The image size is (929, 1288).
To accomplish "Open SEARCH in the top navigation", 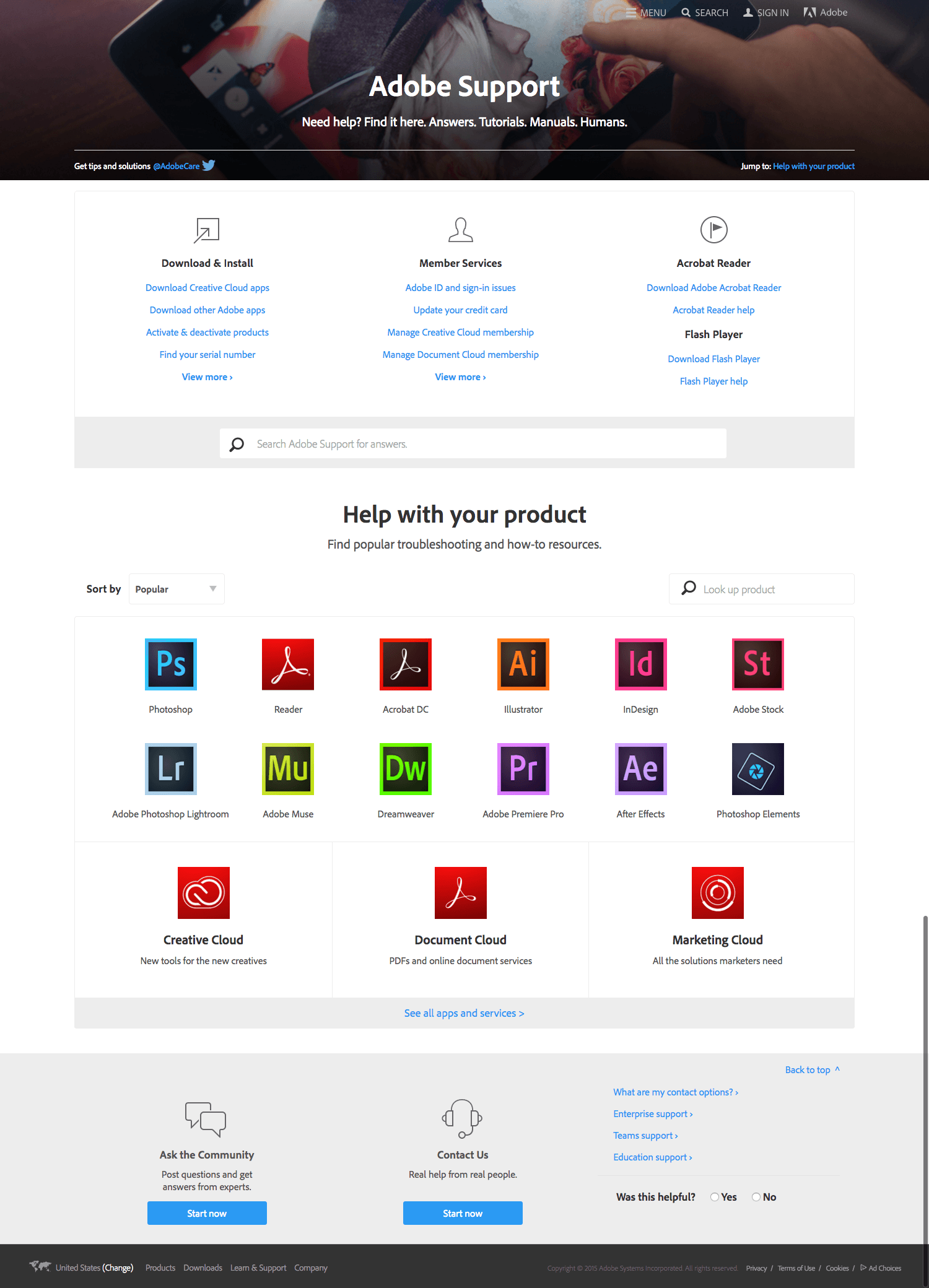I will click(705, 13).
